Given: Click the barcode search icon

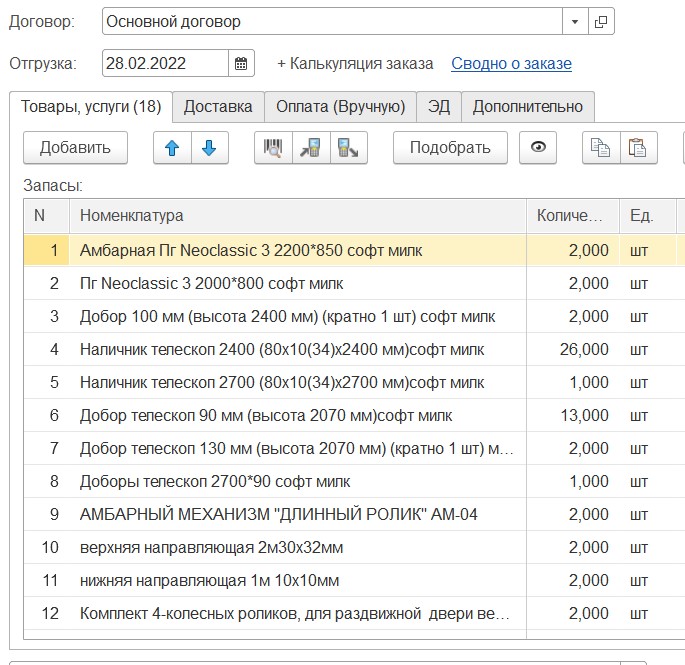Looking at the screenshot, I should 273,148.
